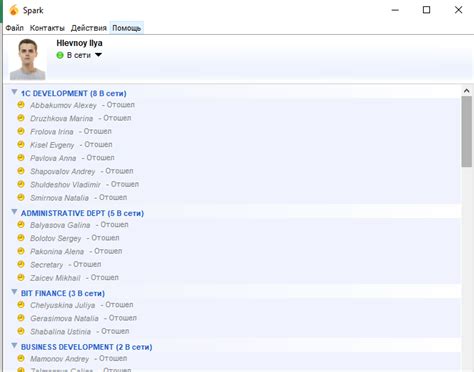Click the green online status indicator
The image size is (474, 372).
tap(60, 55)
